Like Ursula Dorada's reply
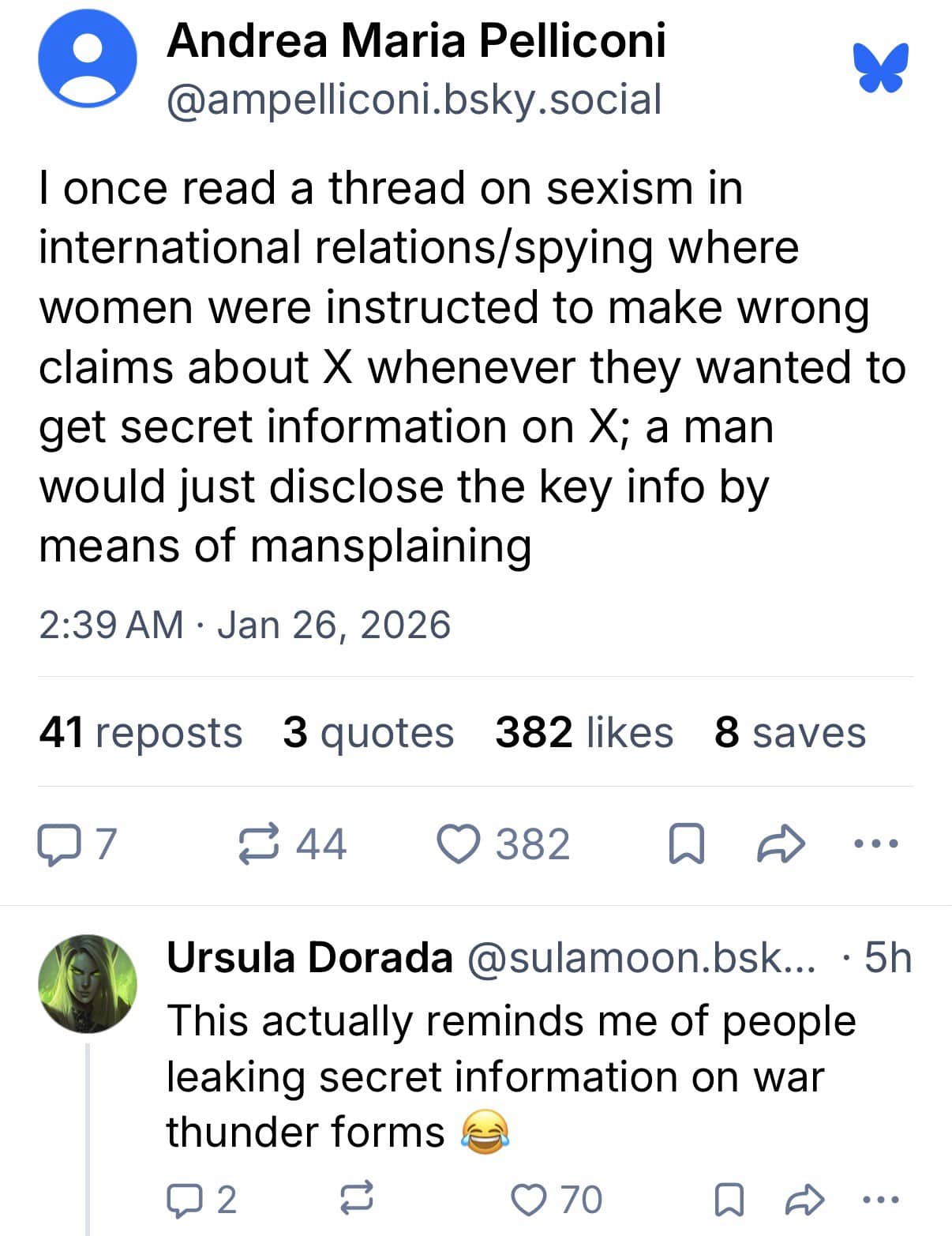 [x=527, y=1200]
